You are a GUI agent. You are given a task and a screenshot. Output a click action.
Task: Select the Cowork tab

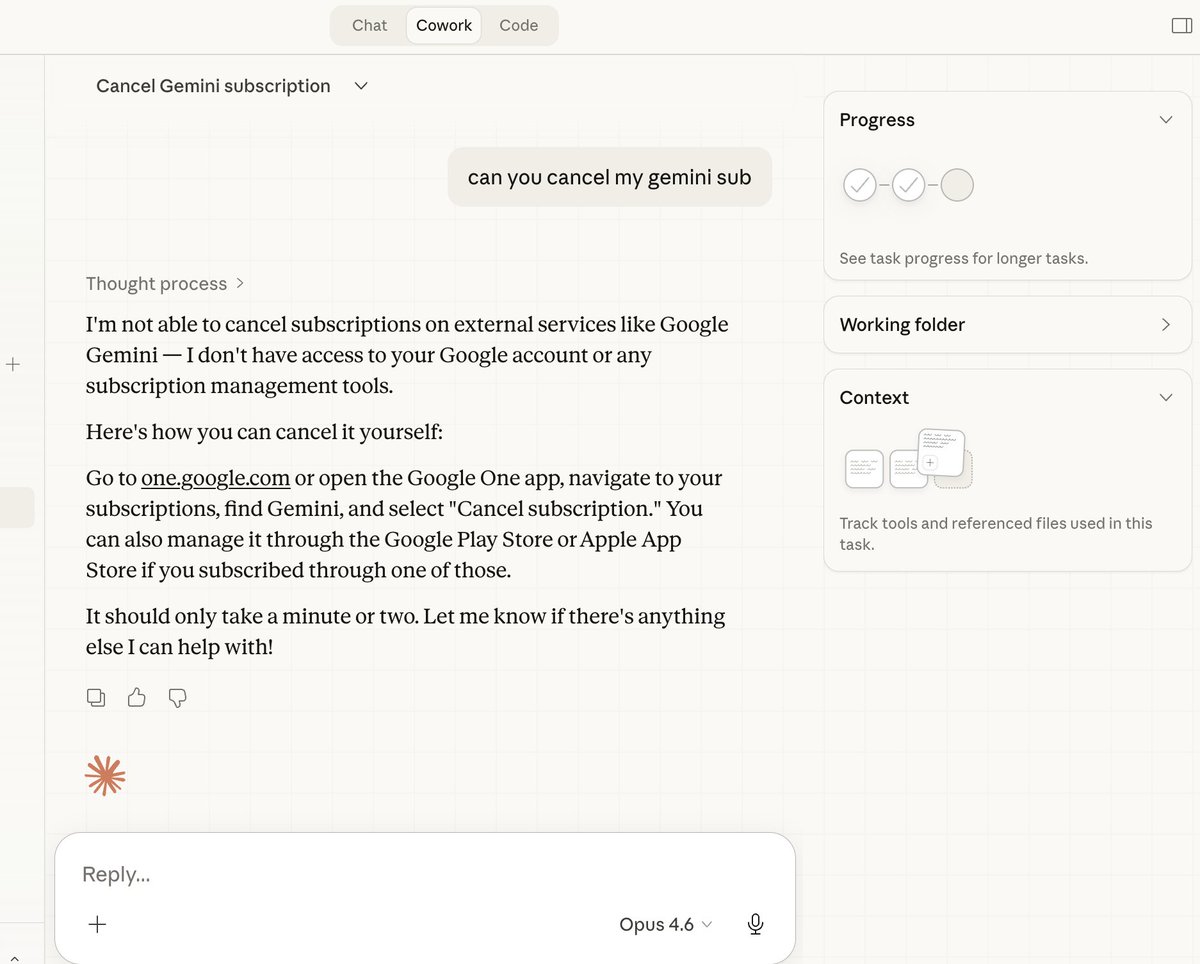click(x=444, y=26)
